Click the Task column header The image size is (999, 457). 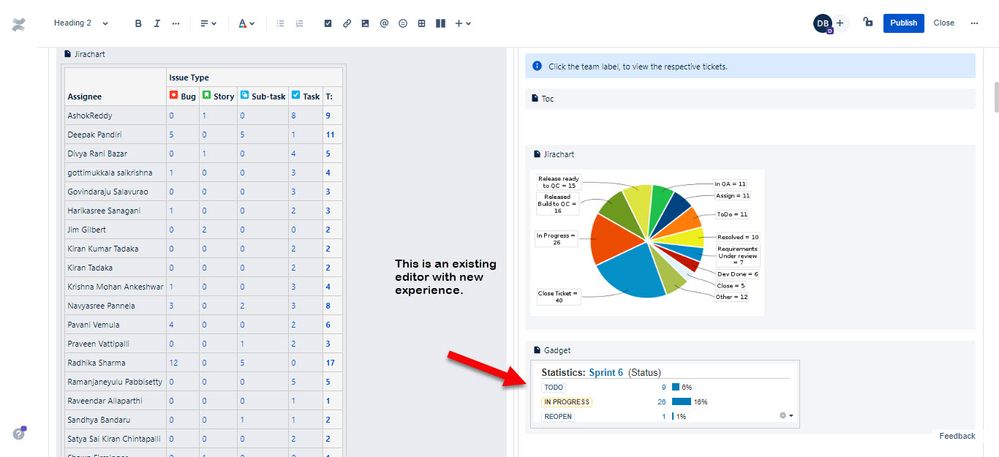[306, 96]
